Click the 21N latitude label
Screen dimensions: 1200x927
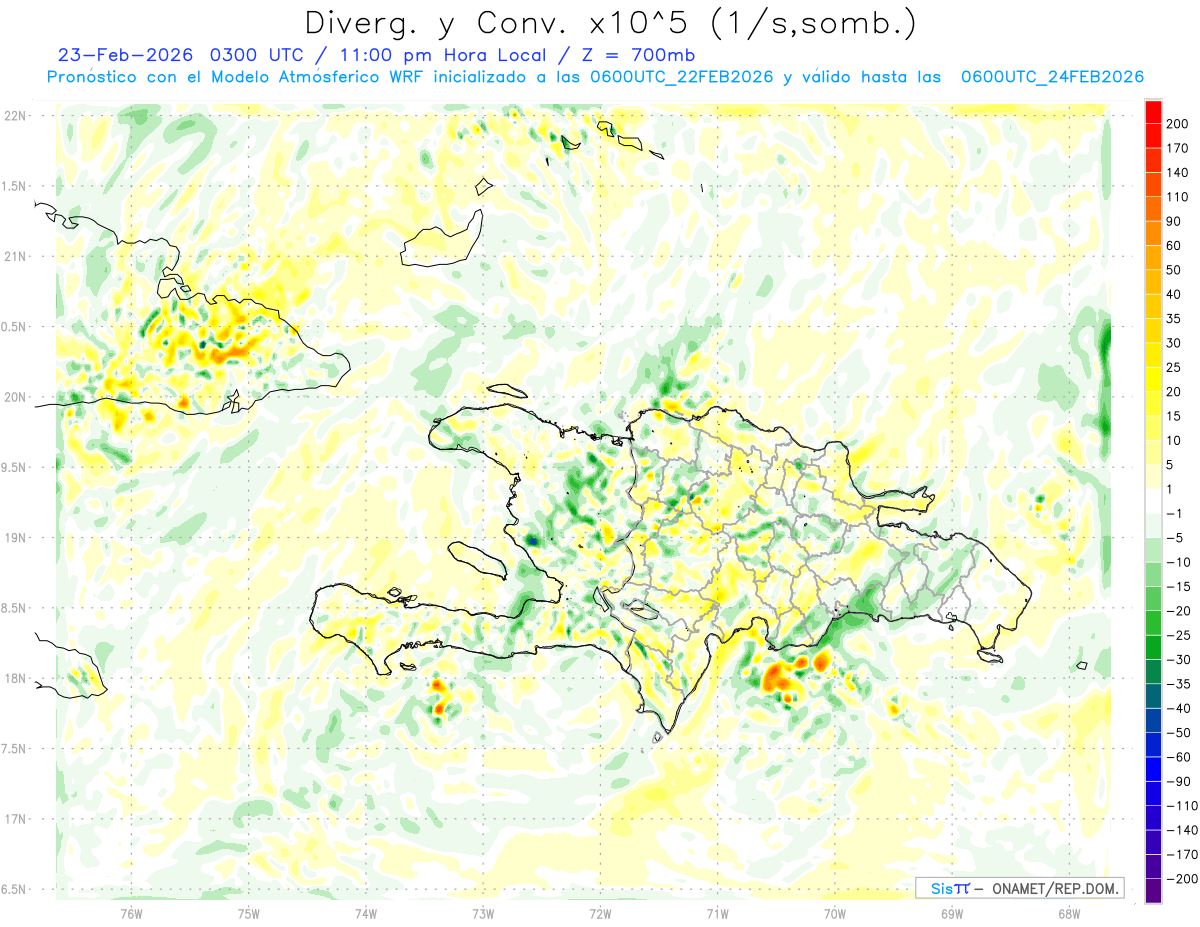[15, 257]
